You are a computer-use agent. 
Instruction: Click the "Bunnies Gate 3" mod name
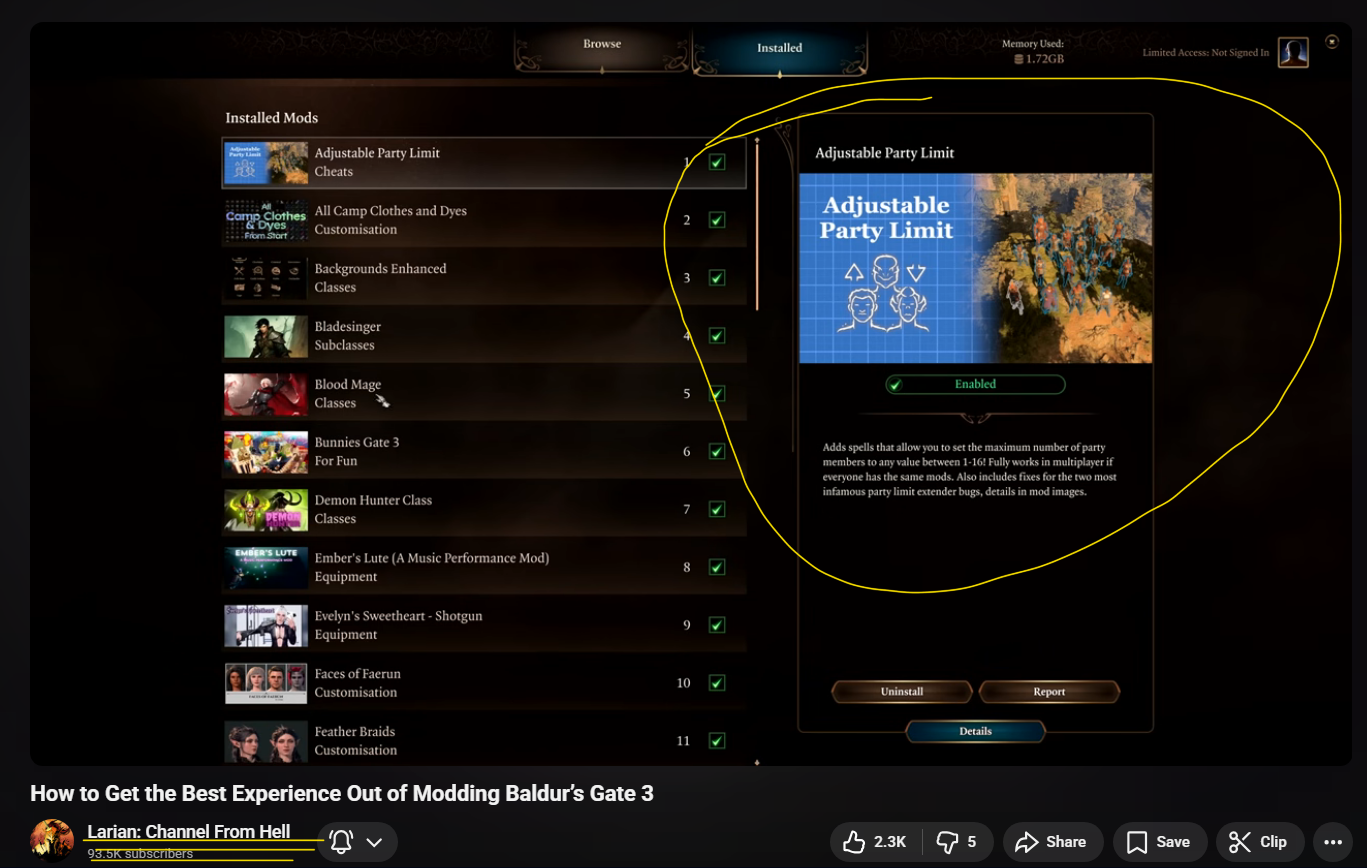pyautogui.click(x=357, y=443)
